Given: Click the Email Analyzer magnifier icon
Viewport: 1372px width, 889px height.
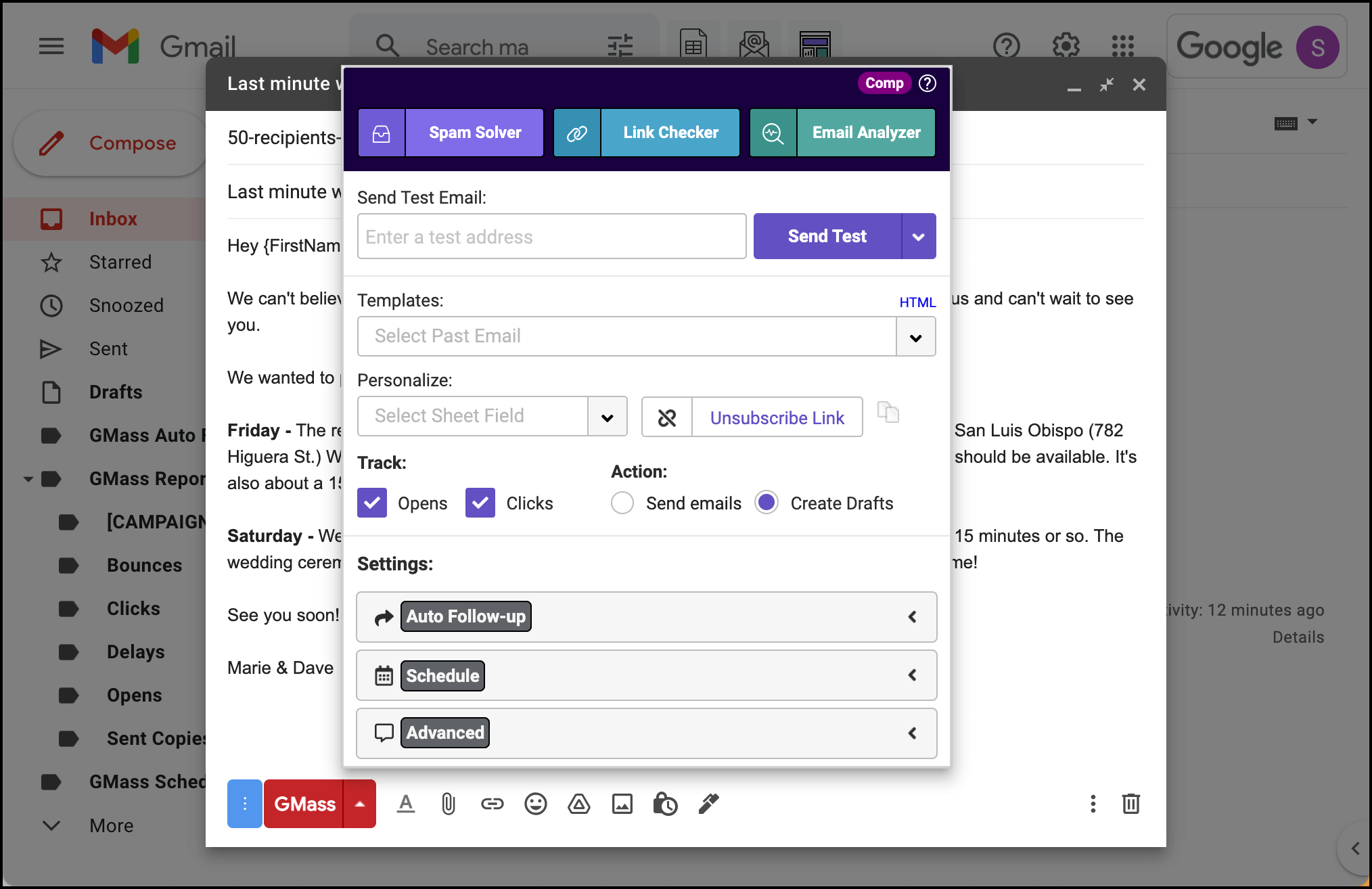Looking at the screenshot, I should coord(773,133).
